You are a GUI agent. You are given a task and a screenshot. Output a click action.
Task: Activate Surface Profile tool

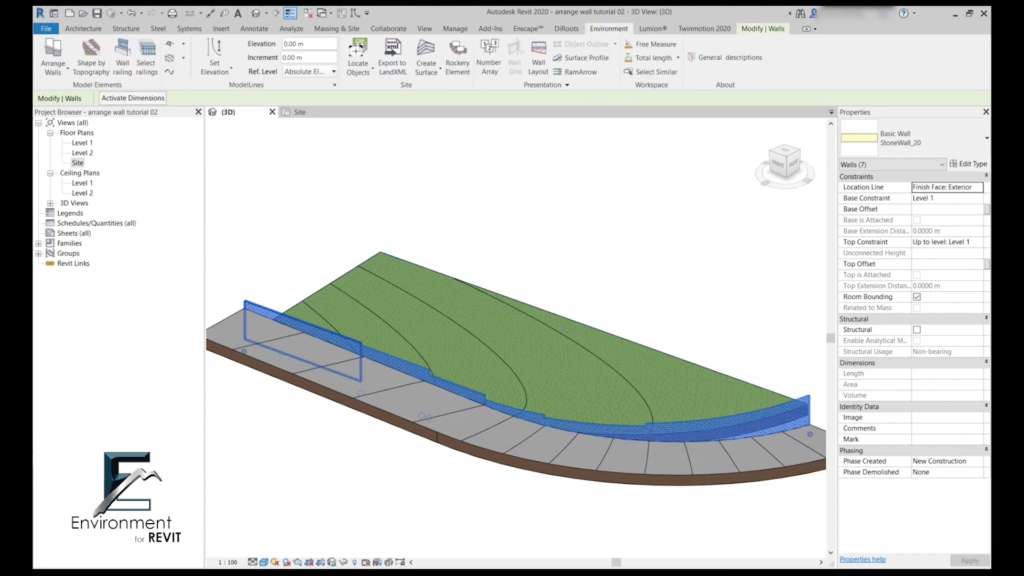click(x=581, y=57)
